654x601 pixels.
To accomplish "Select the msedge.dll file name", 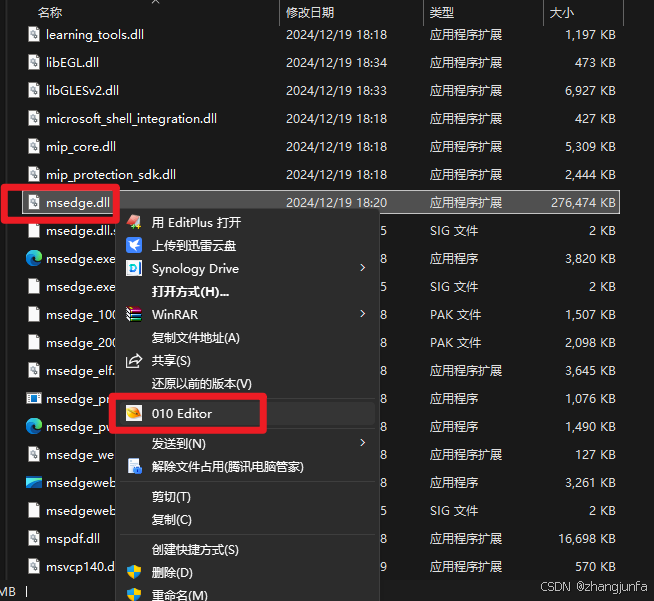I will pyautogui.click(x=78, y=203).
